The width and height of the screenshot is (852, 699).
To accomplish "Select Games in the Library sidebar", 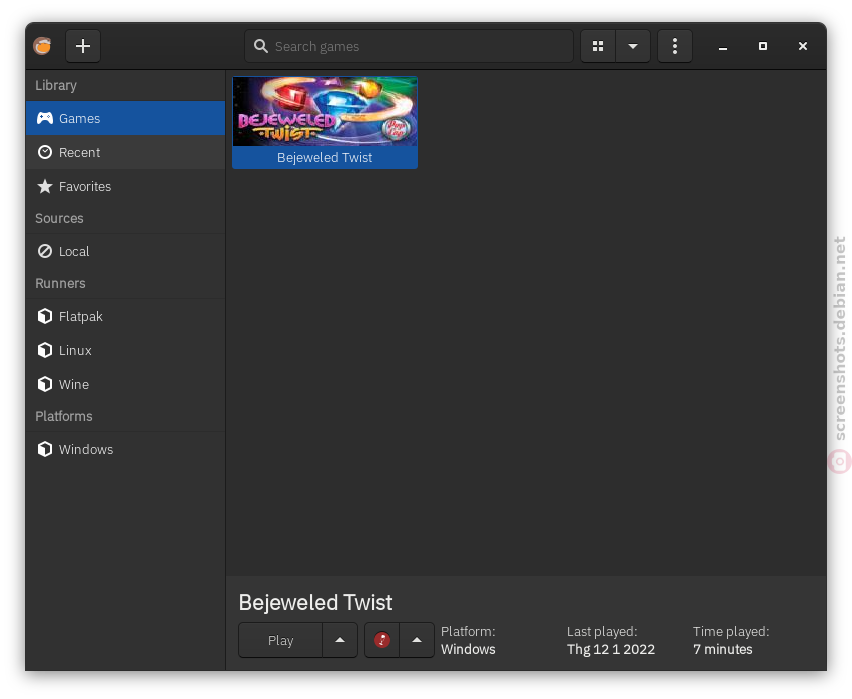I will pyautogui.click(x=126, y=118).
